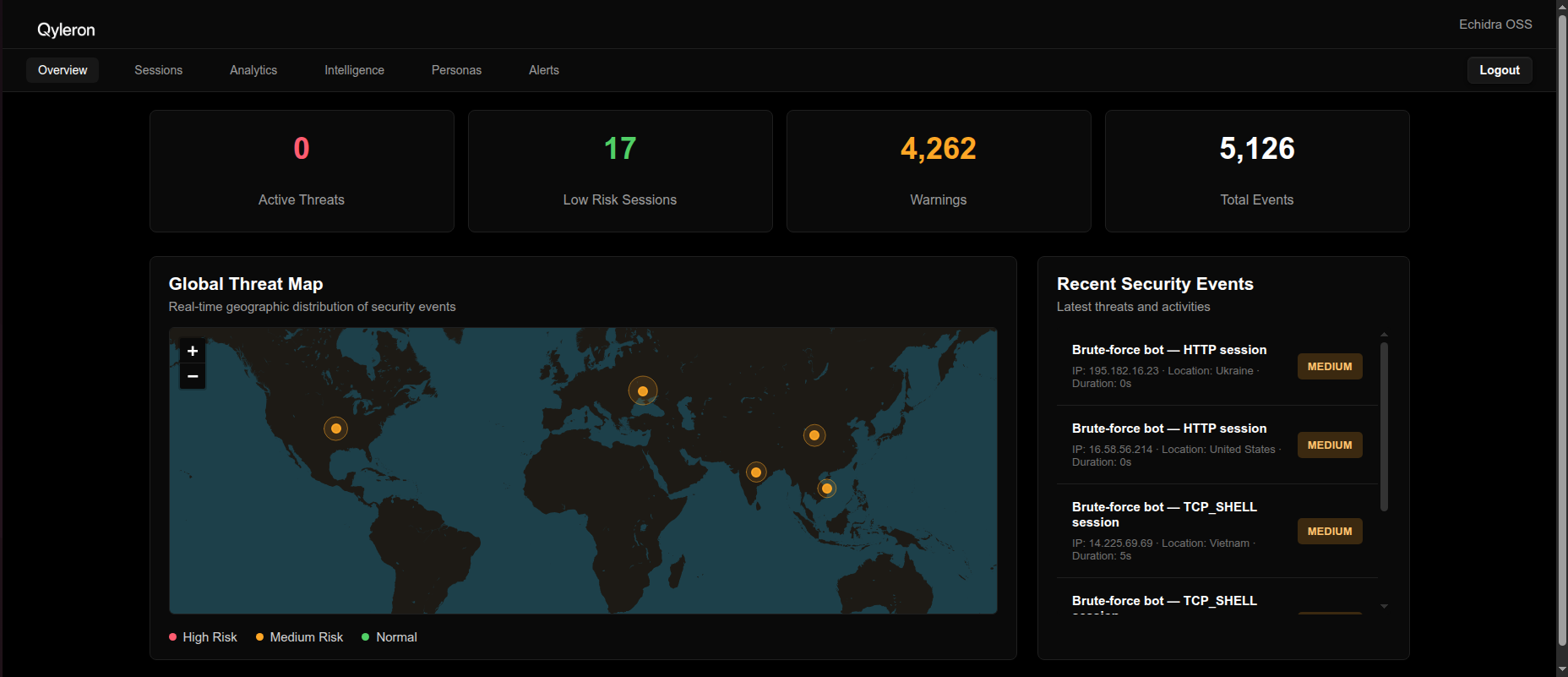Open the Overview tab
Image resolution: width=1568 pixels, height=677 pixels.
coord(63,70)
